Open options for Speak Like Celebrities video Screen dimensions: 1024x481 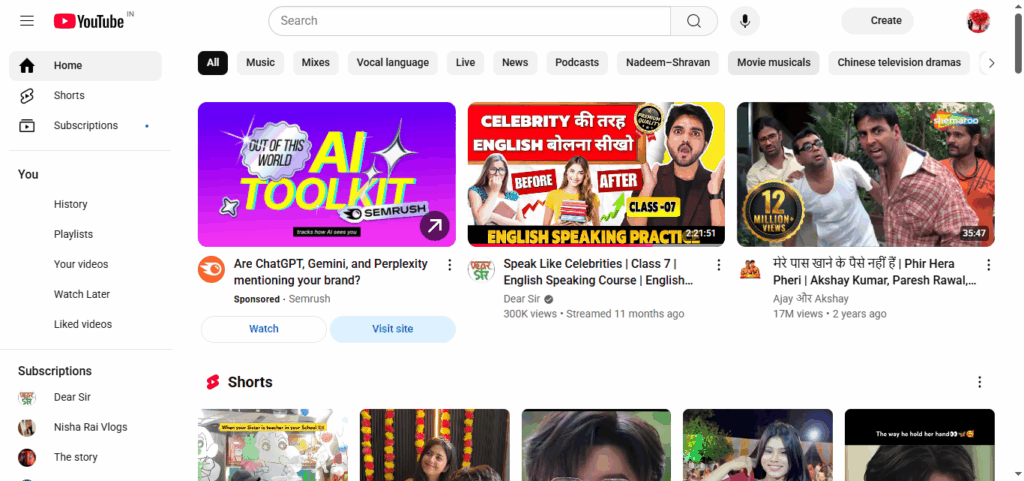coord(718,264)
